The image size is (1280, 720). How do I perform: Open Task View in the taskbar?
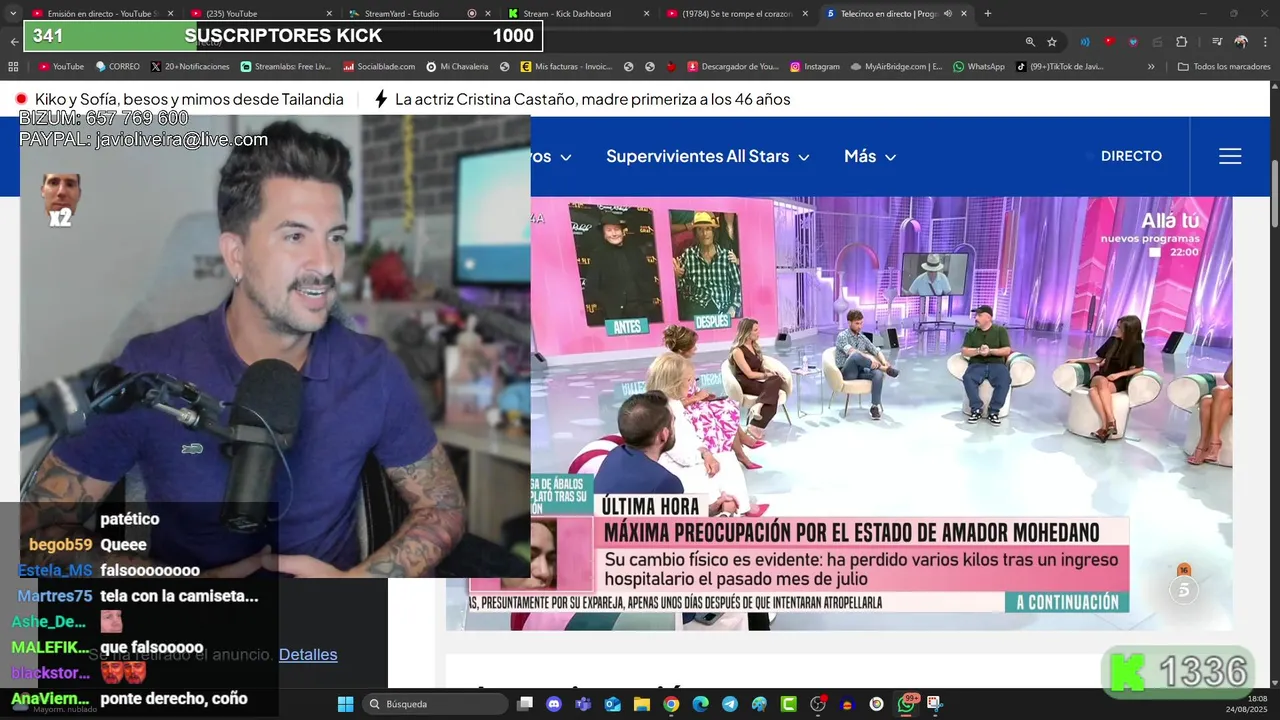tap(525, 704)
